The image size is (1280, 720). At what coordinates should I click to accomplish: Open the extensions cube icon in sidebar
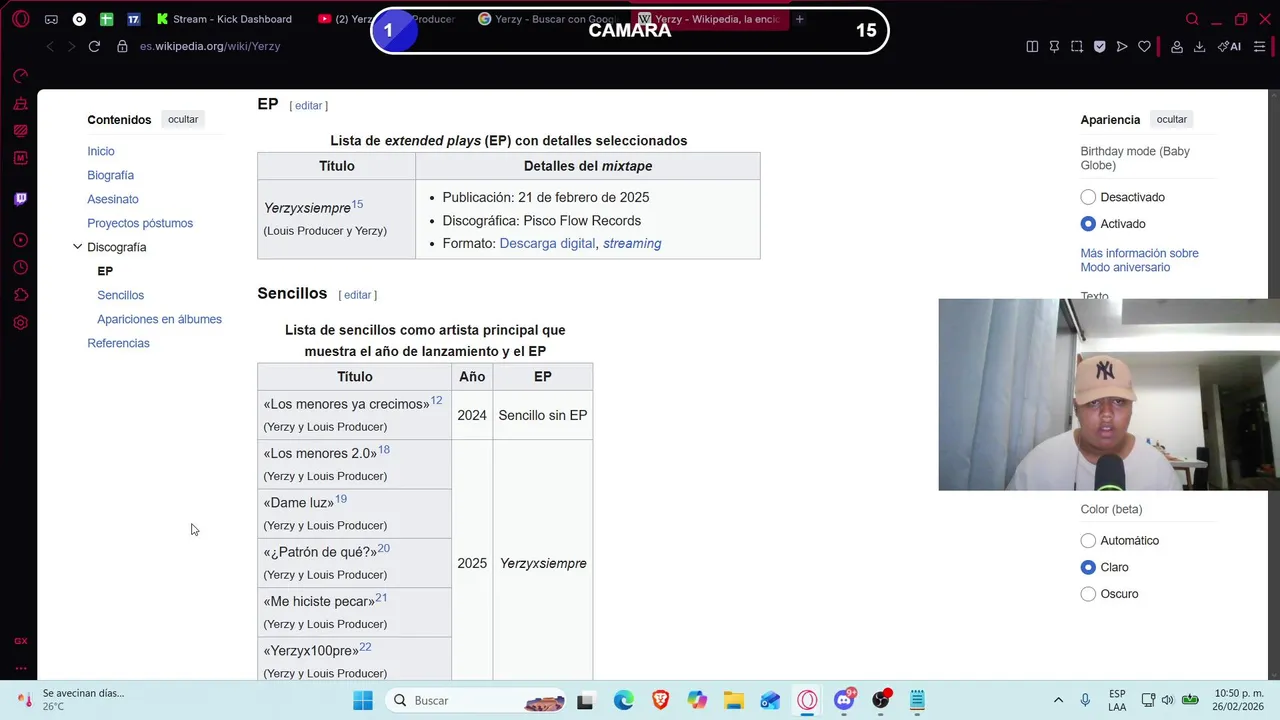pos(21,295)
